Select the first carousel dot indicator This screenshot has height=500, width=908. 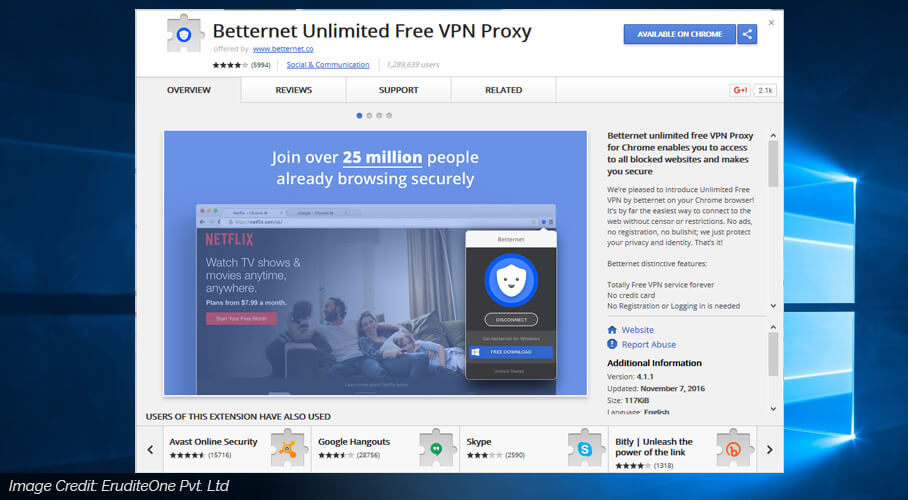[359, 116]
